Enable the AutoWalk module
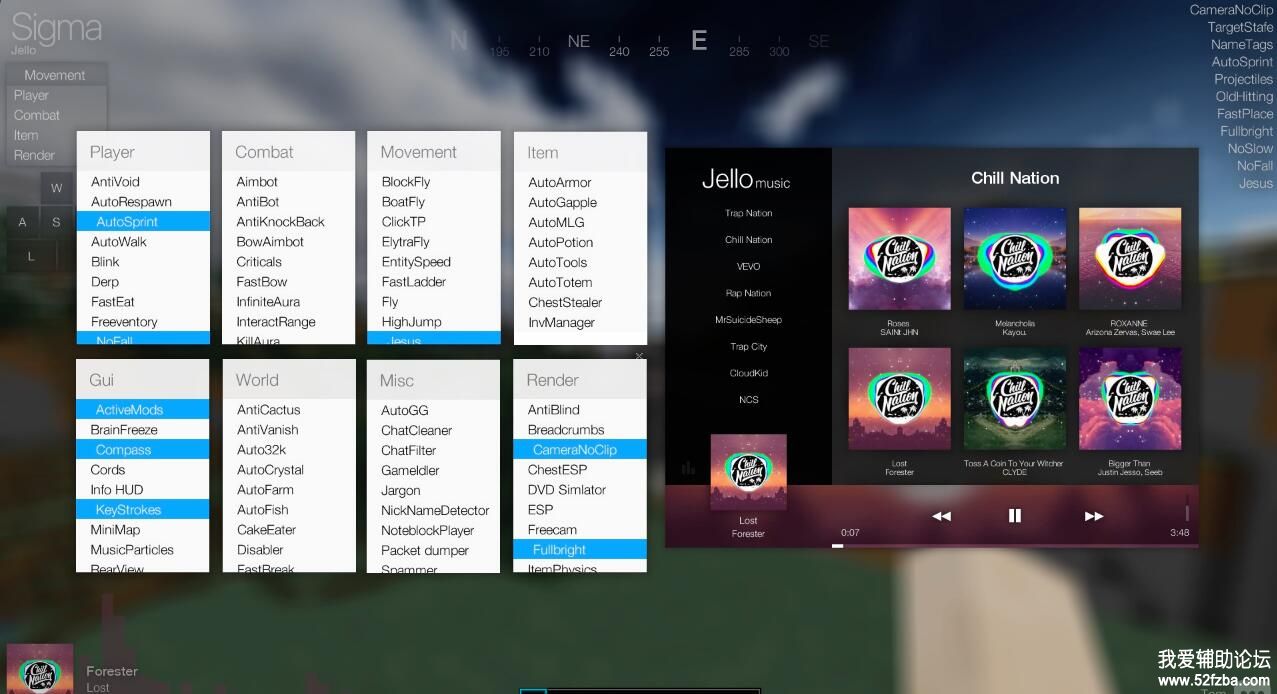The image size is (1277, 694). coord(143,242)
